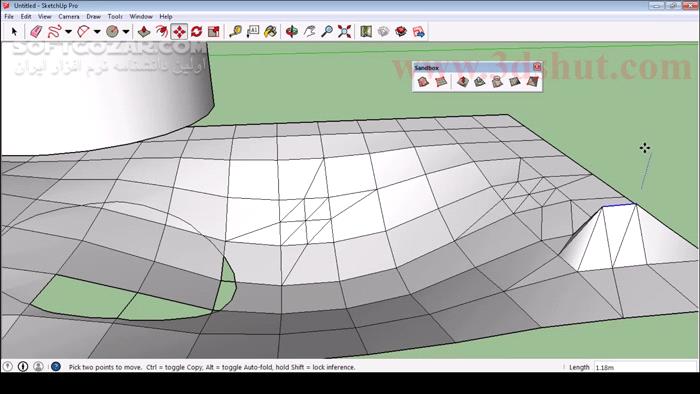
Task: Pick the Sandbox Drape tool
Action: 497,82
